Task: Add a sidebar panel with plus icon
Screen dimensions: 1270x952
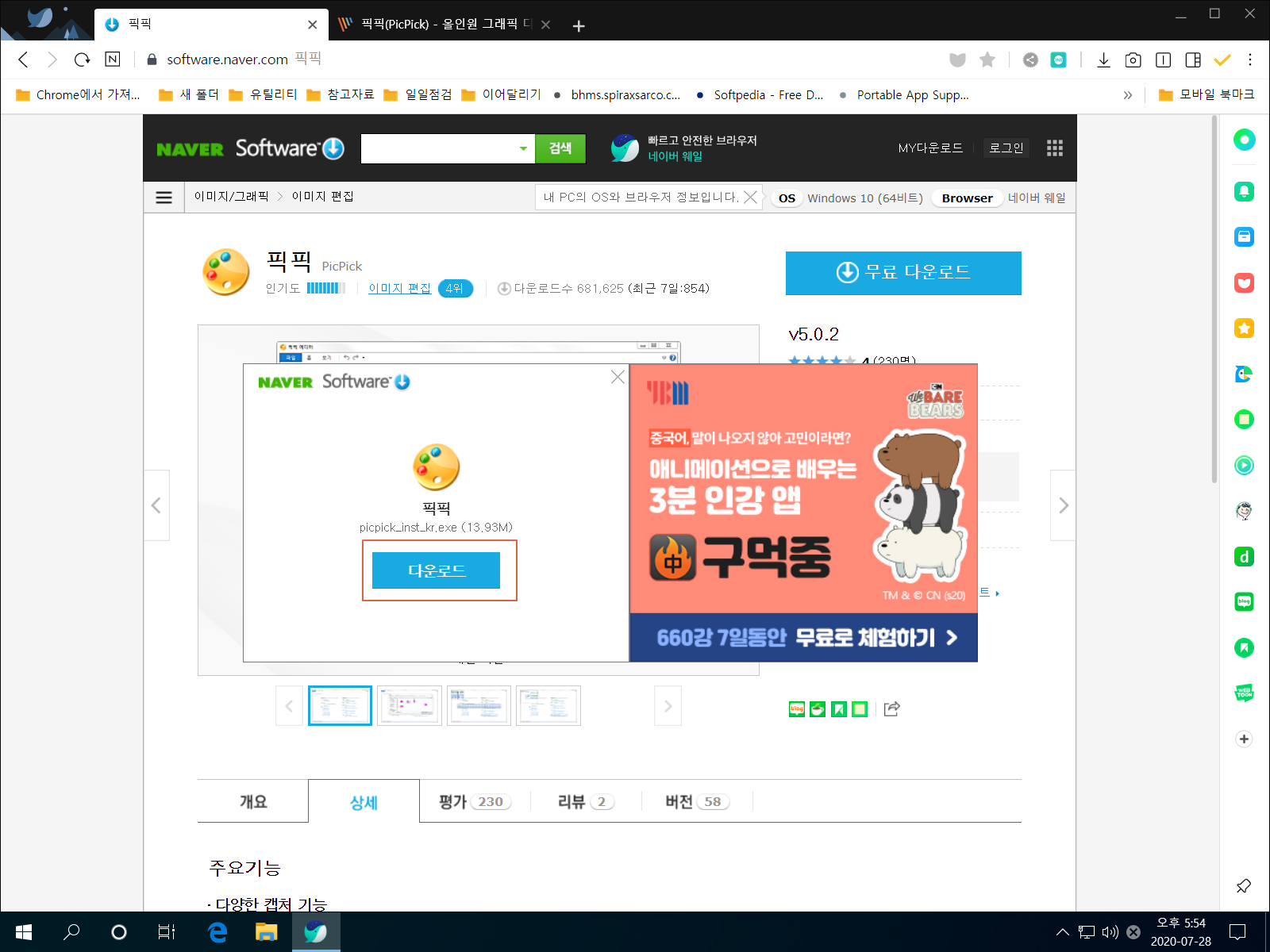Action: [x=1244, y=739]
